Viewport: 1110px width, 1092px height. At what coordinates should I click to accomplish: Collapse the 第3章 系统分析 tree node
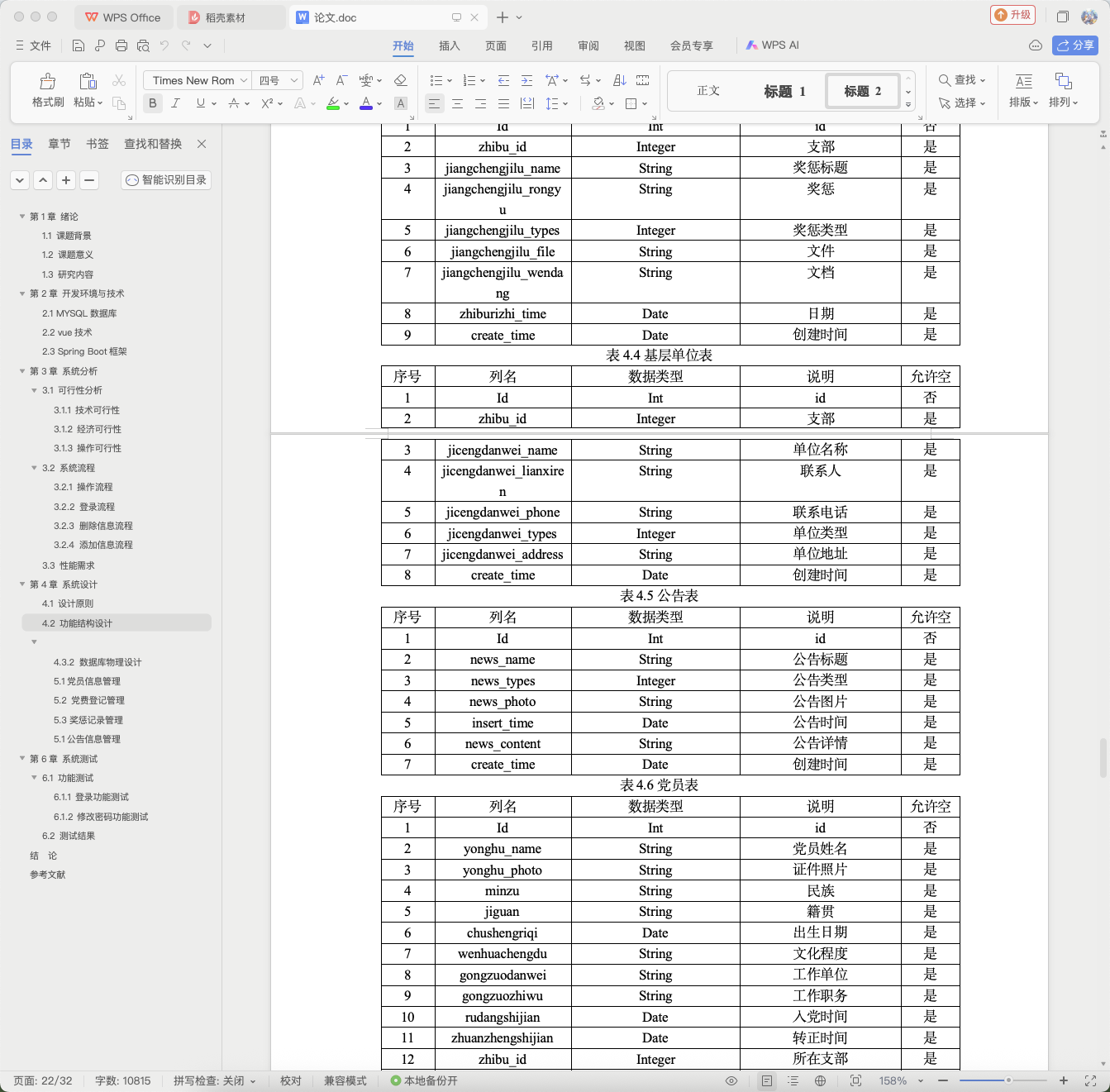coord(22,371)
